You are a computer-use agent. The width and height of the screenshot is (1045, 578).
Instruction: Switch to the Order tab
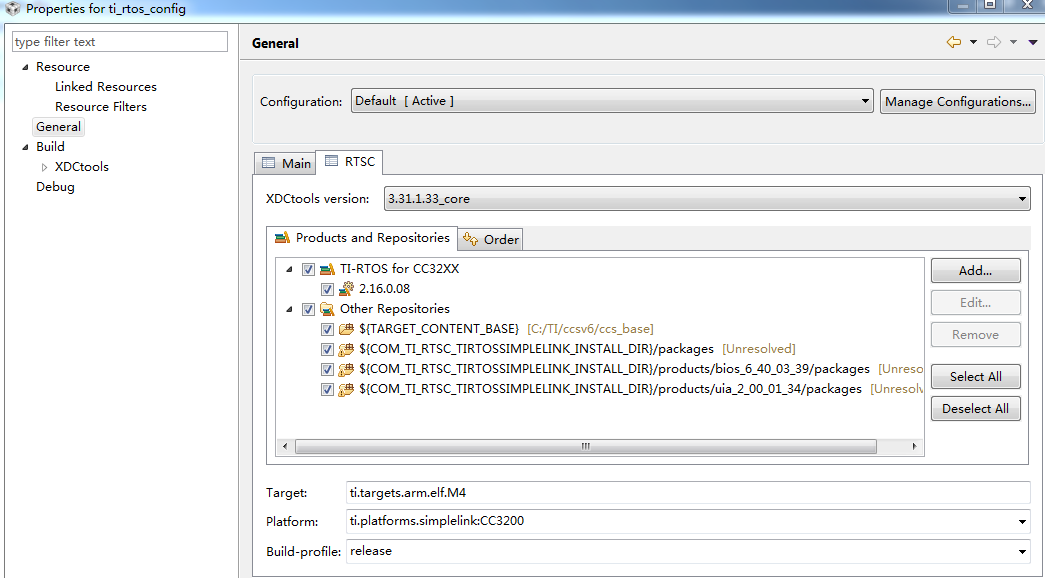point(491,239)
